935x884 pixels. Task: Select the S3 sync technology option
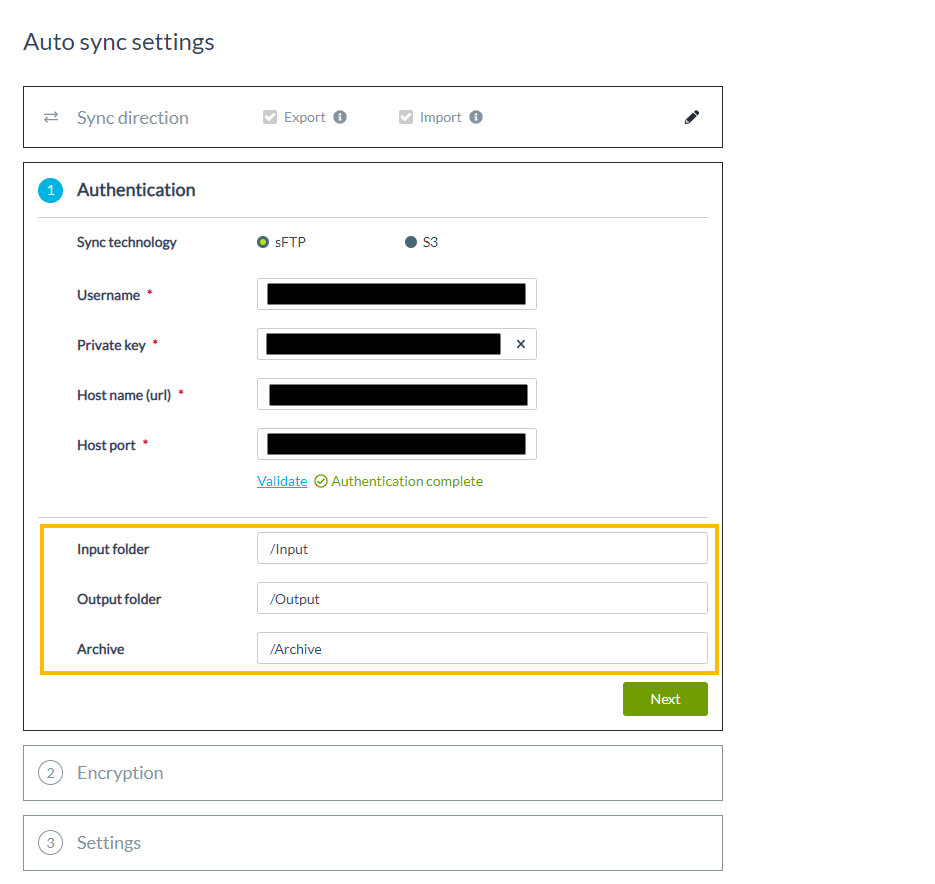tap(411, 242)
